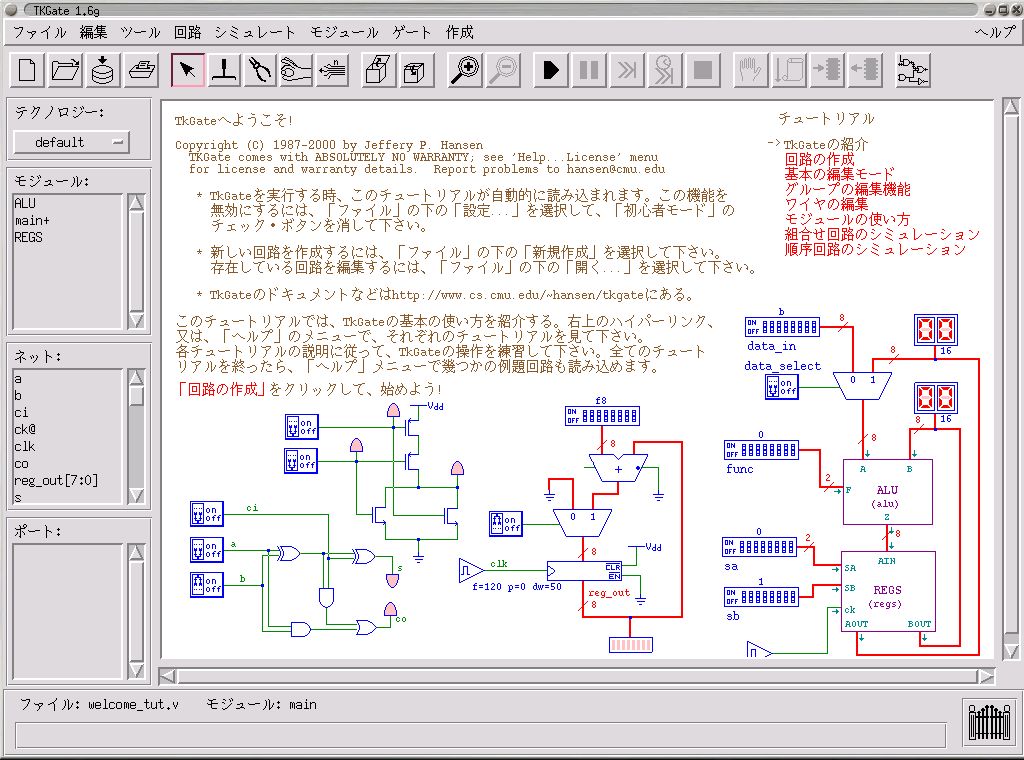Toggle the lower switch of the transistor circuit
The height and width of the screenshot is (760, 1024).
(302, 460)
